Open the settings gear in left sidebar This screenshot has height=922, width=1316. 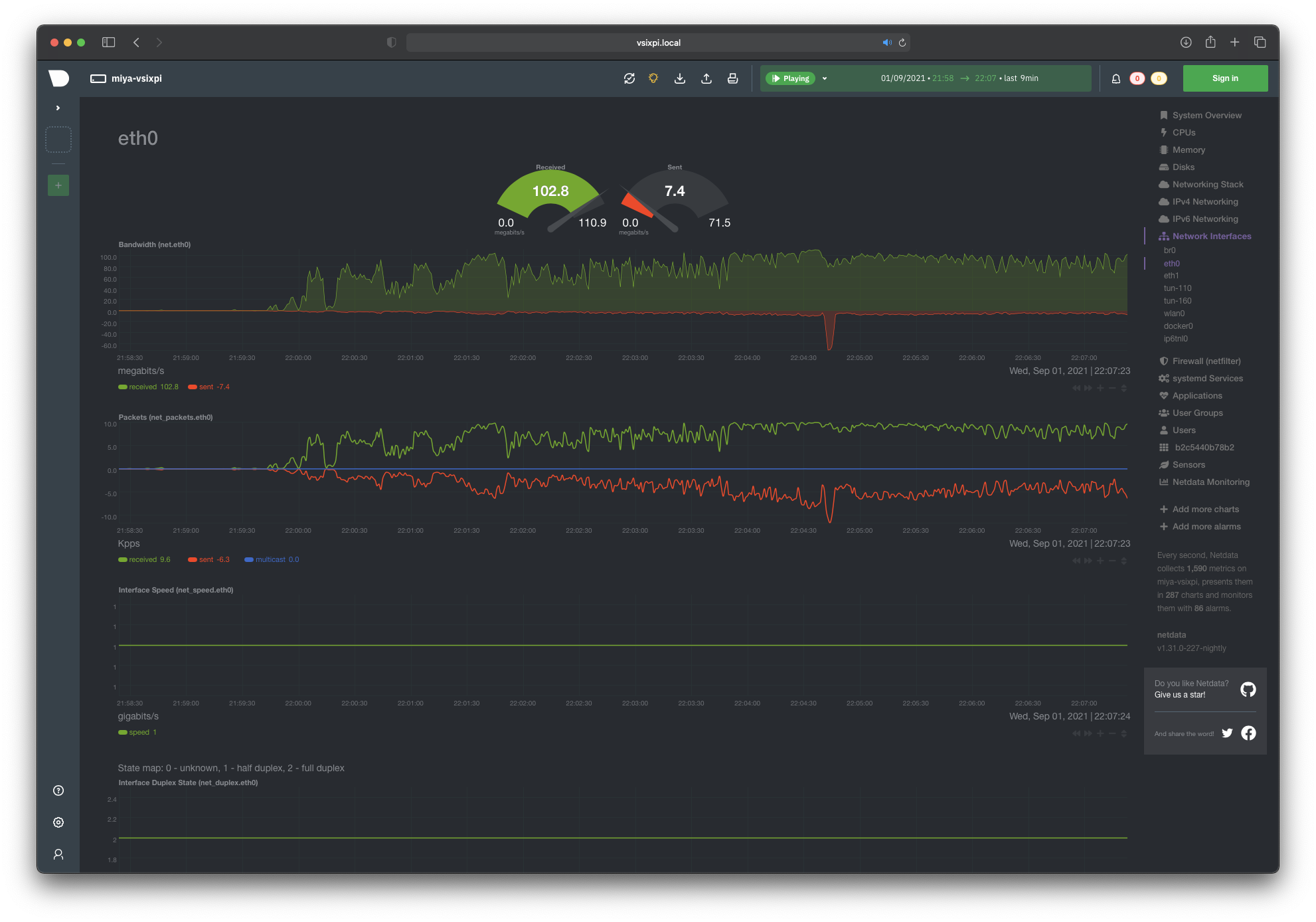[x=58, y=822]
